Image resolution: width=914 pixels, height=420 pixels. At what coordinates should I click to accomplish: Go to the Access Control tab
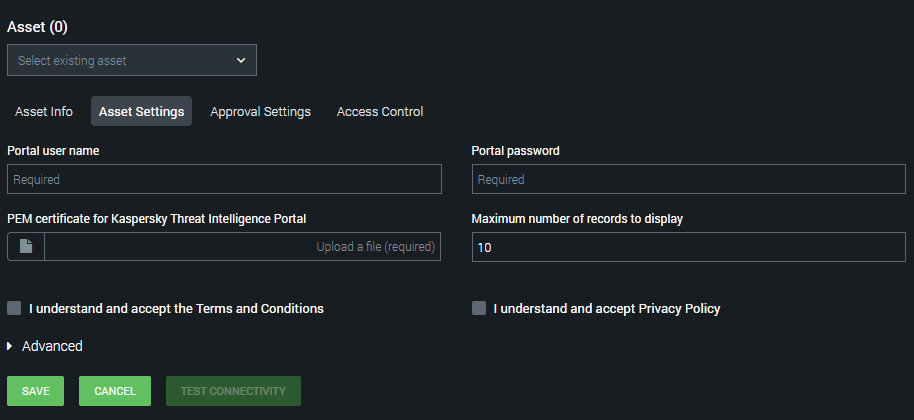(380, 111)
